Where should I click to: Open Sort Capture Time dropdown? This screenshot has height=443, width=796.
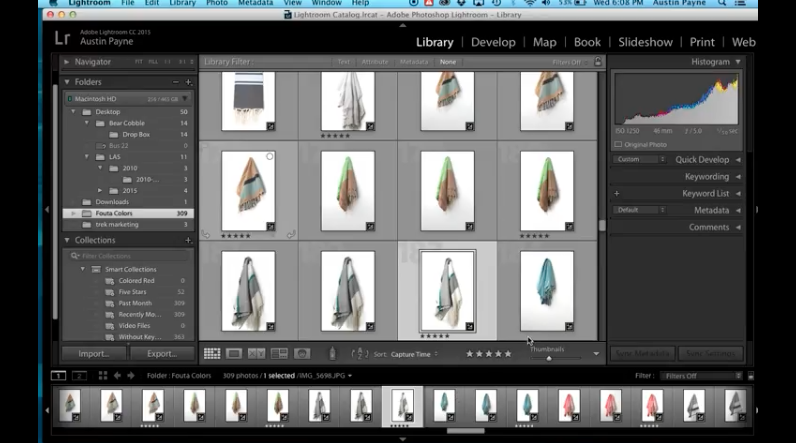[x=414, y=354]
